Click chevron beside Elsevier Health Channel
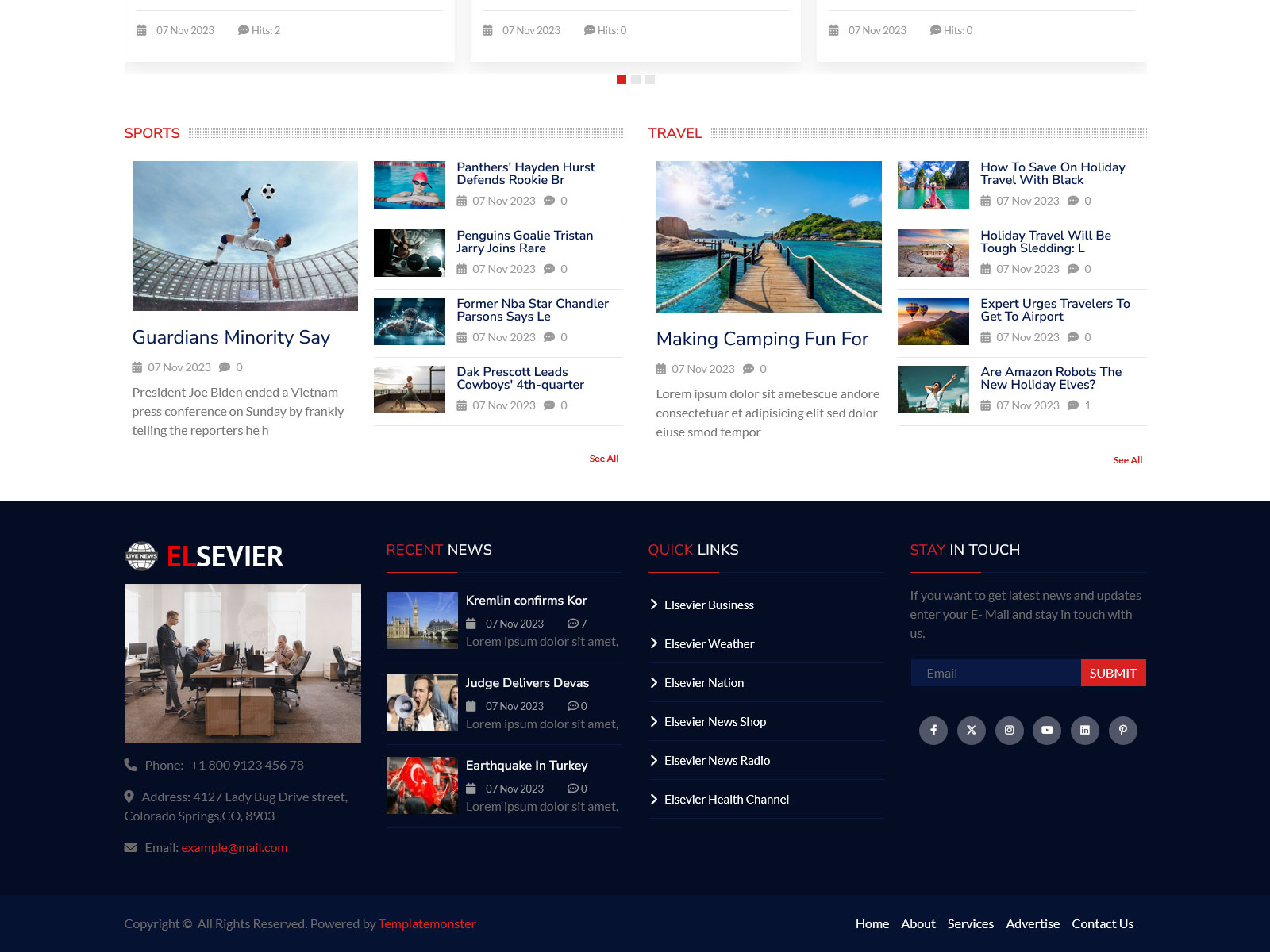The width and height of the screenshot is (1270, 952). tap(654, 799)
